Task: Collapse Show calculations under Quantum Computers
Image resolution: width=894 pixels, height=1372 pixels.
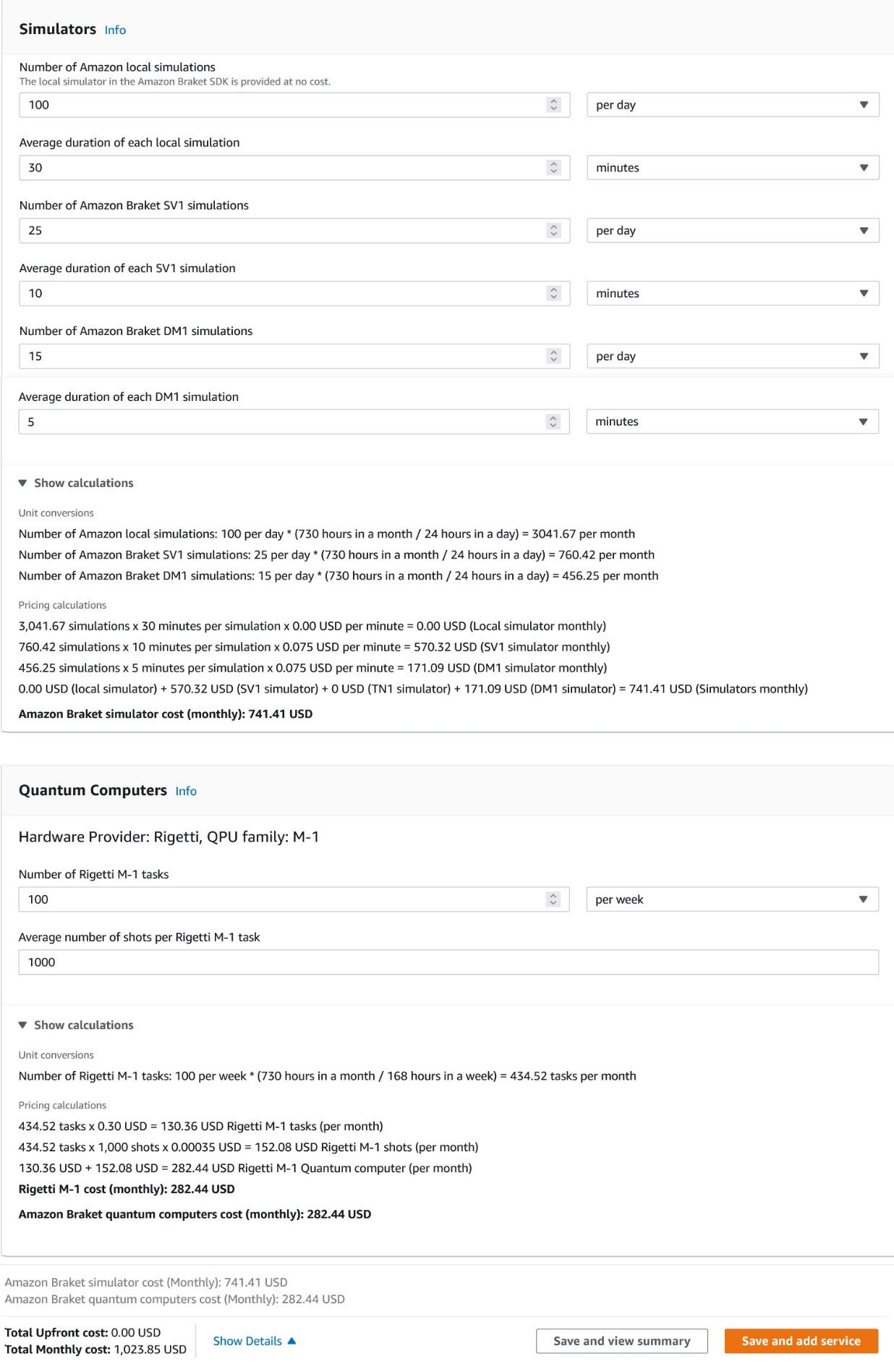Action: pos(76,1025)
